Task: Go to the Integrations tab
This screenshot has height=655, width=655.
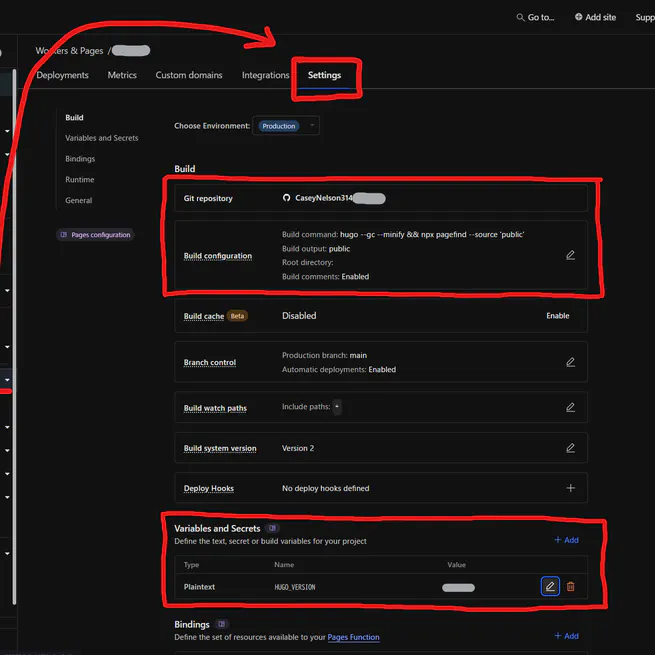Action: [x=265, y=75]
